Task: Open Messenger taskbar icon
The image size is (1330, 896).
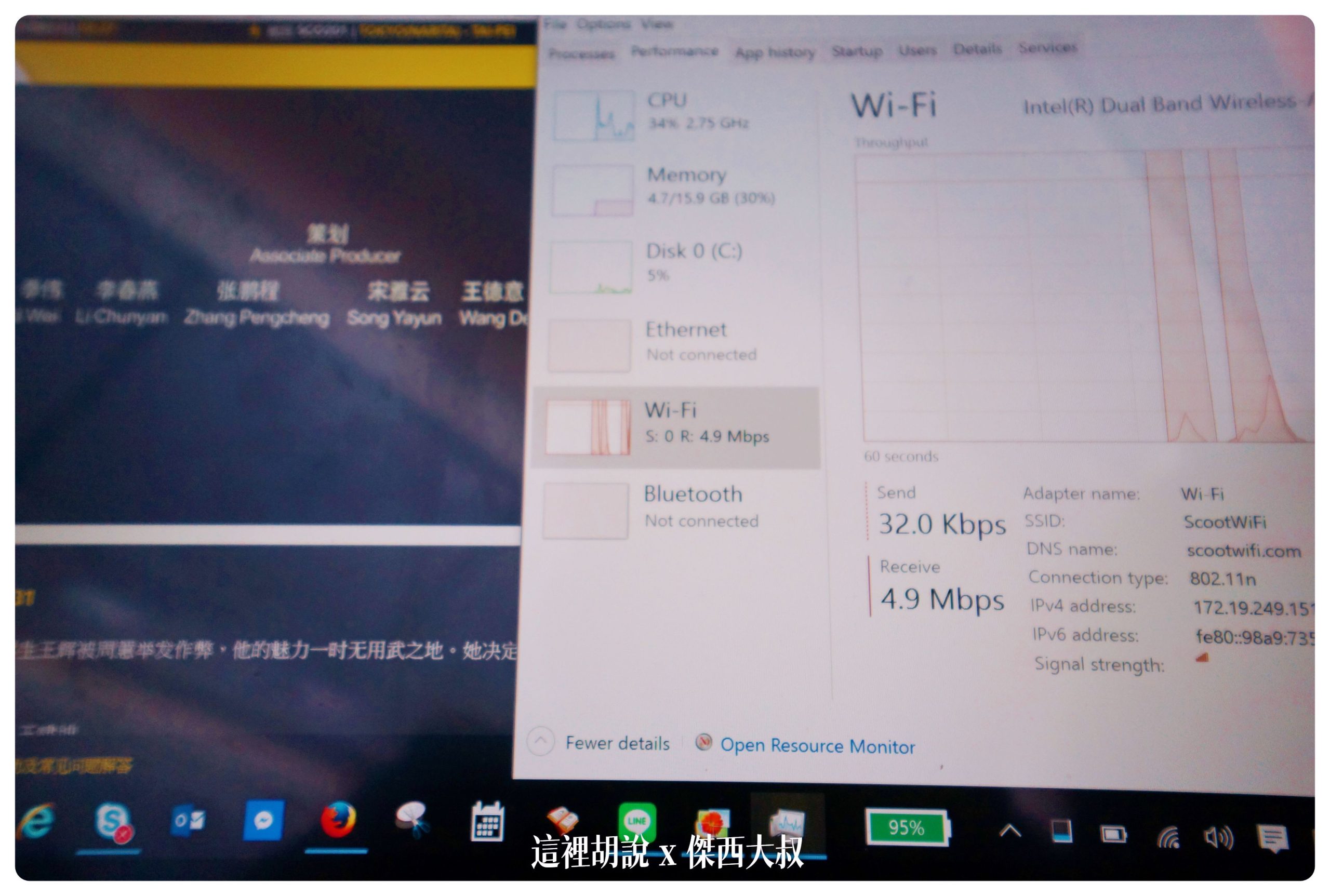Action: 262,820
